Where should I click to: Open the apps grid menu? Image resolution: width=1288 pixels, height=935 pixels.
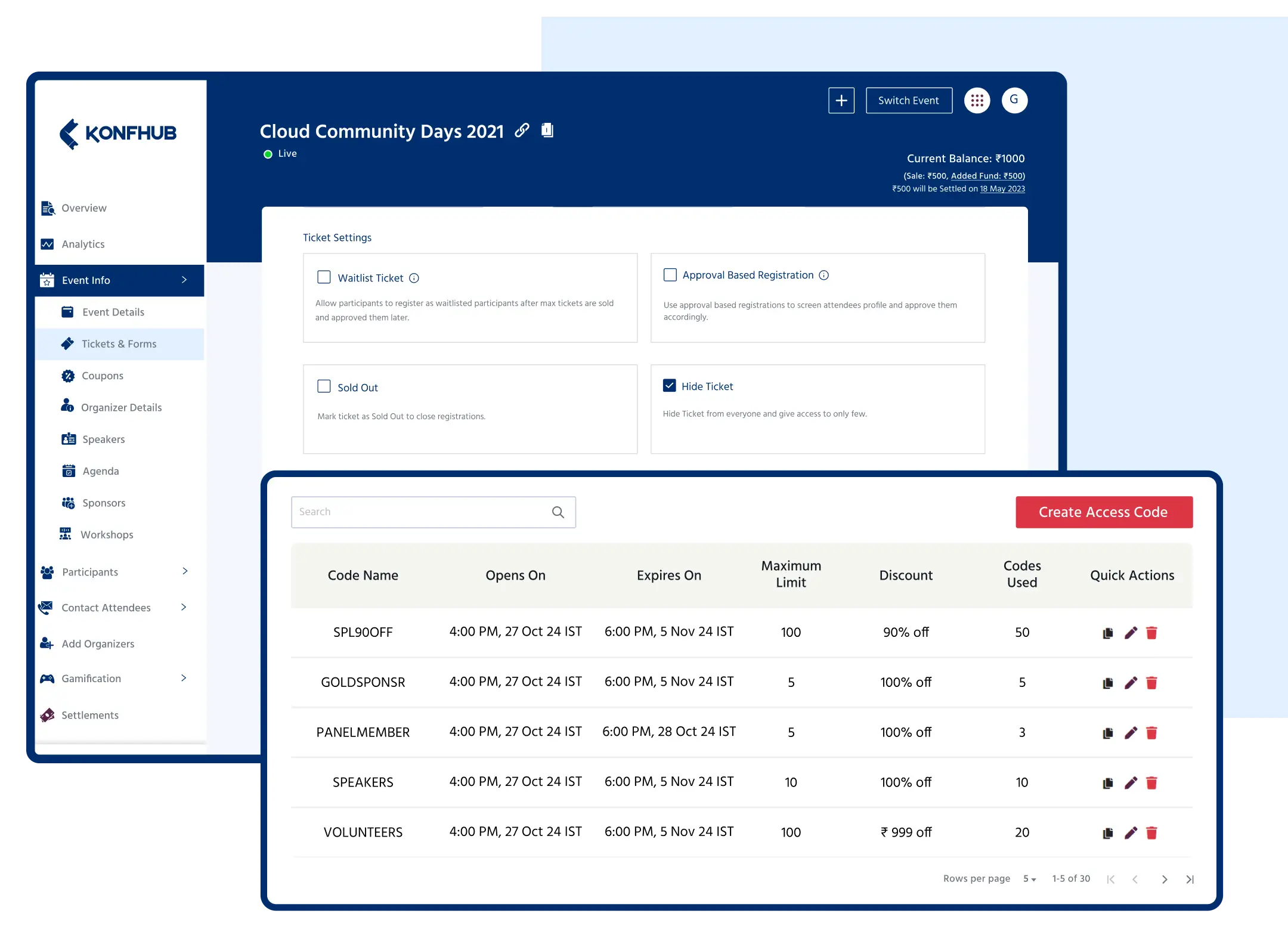coord(977,100)
